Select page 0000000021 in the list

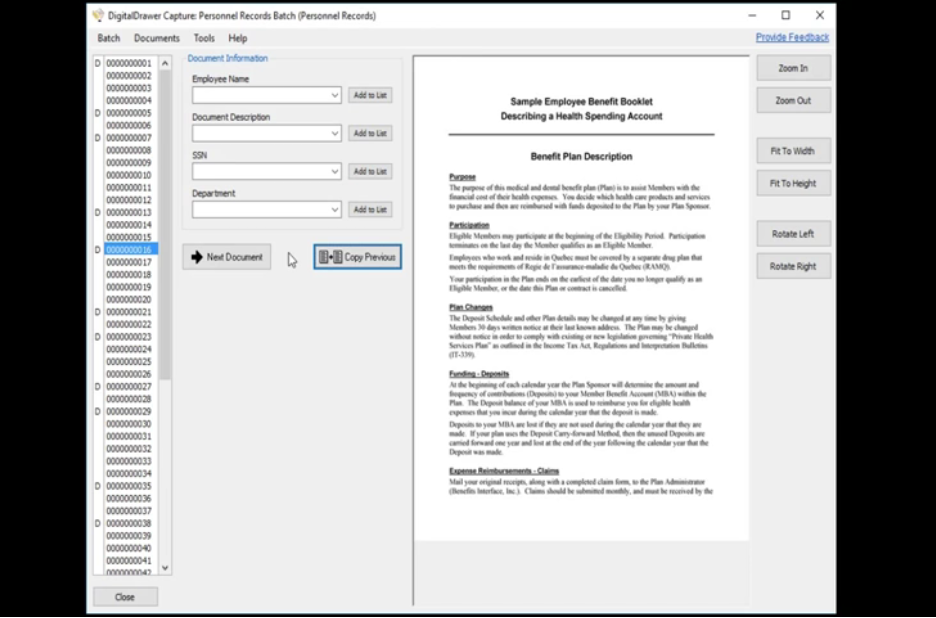tap(129, 312)
